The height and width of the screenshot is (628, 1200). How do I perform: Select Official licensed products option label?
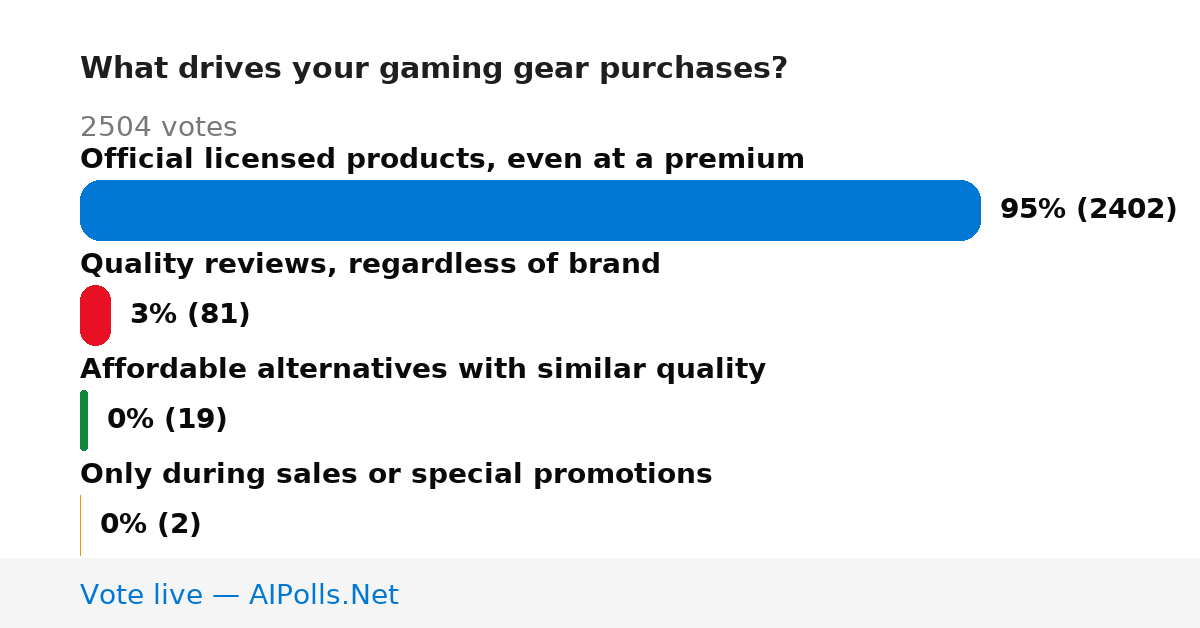442,159
